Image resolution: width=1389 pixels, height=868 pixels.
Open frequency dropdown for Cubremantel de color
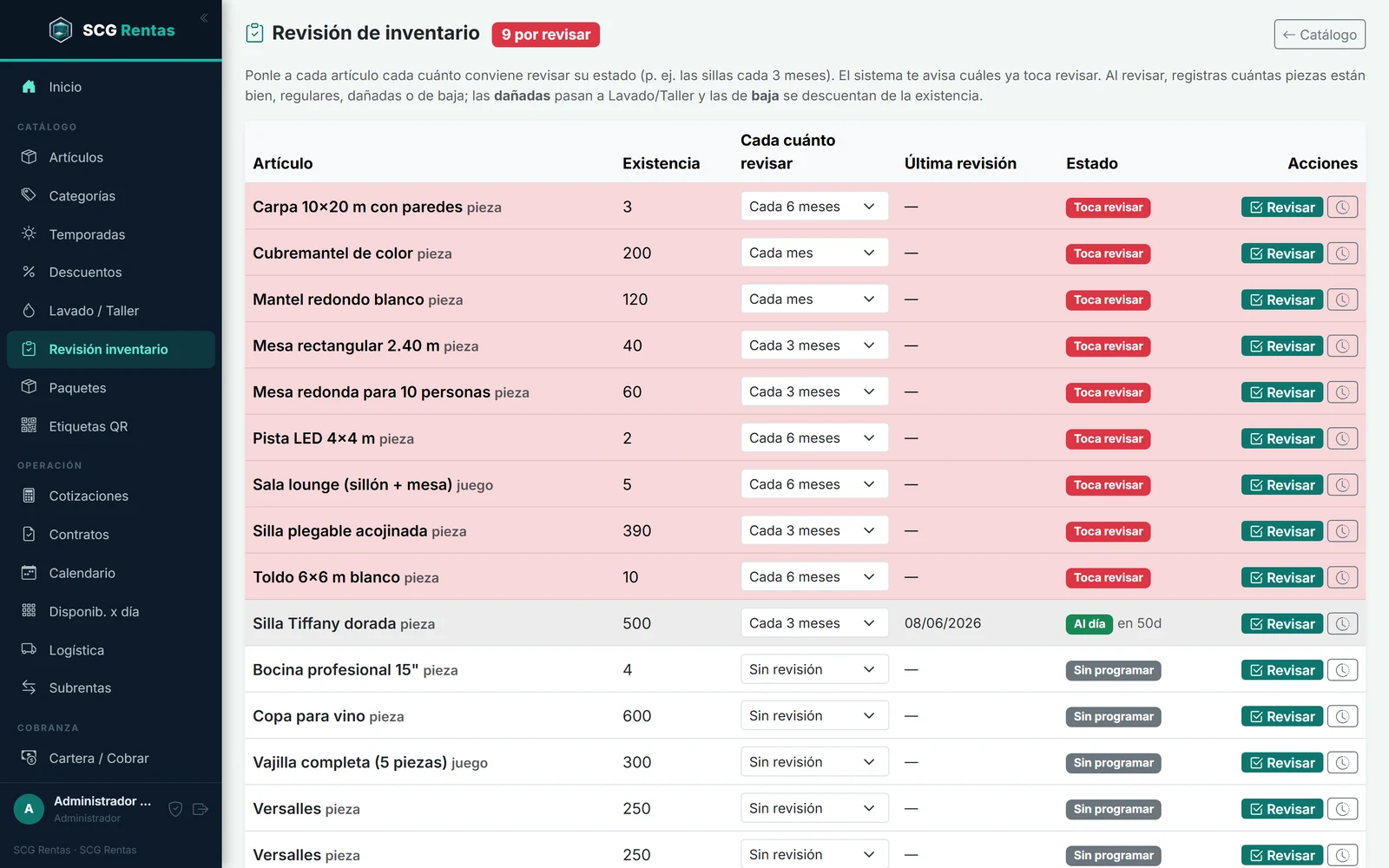[x=814, y=253]
